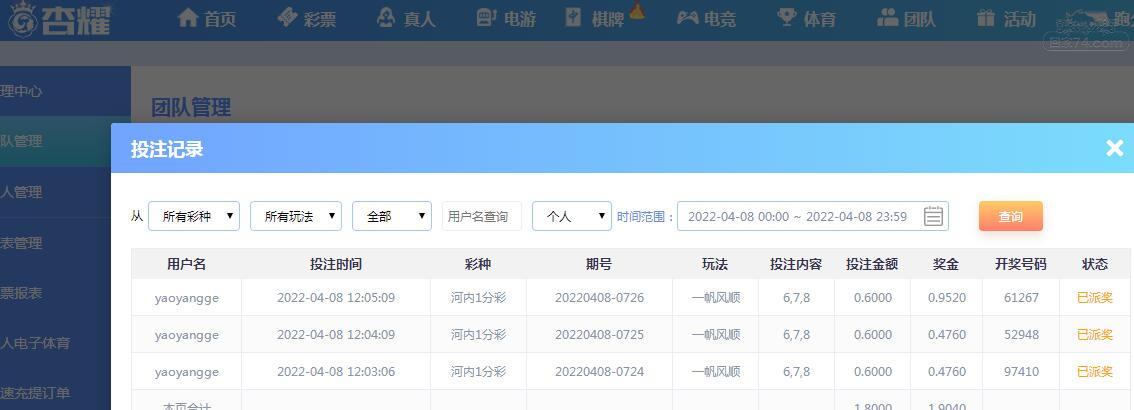Image resolution: width=1134 pixels, height=410 pixels.
Task: Close the 投注记录 dialog
Action: [1114, 148]
